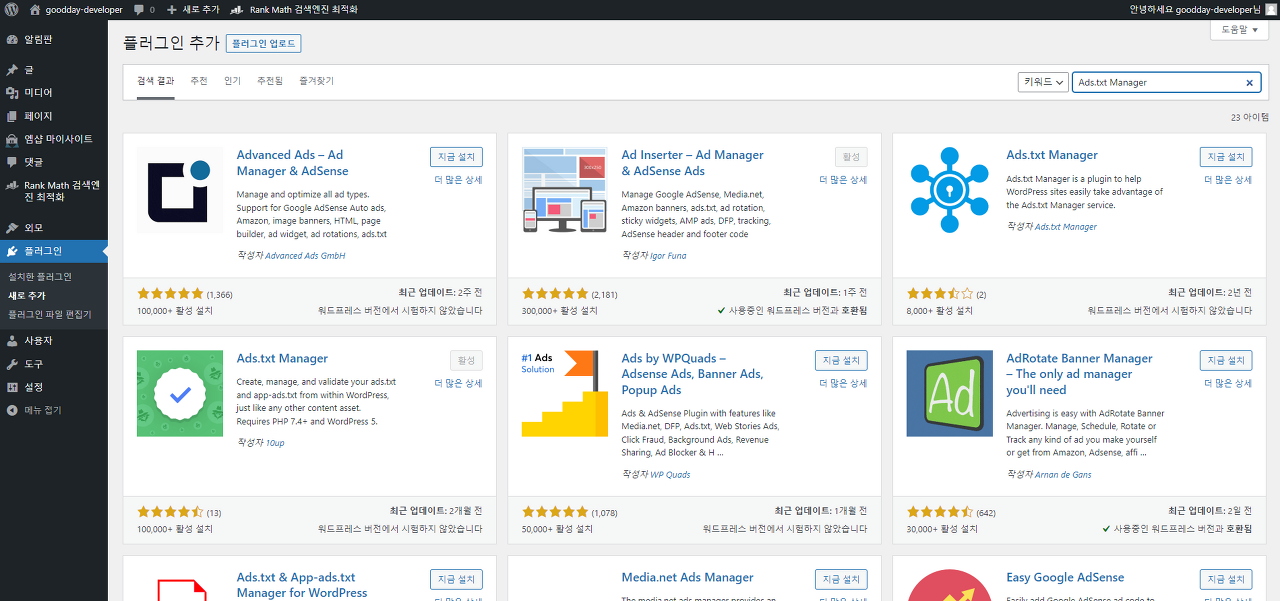Open author link Igor Funa
Image resolution: width=1280 pixels, height=601 pixels.
point(669,256)
